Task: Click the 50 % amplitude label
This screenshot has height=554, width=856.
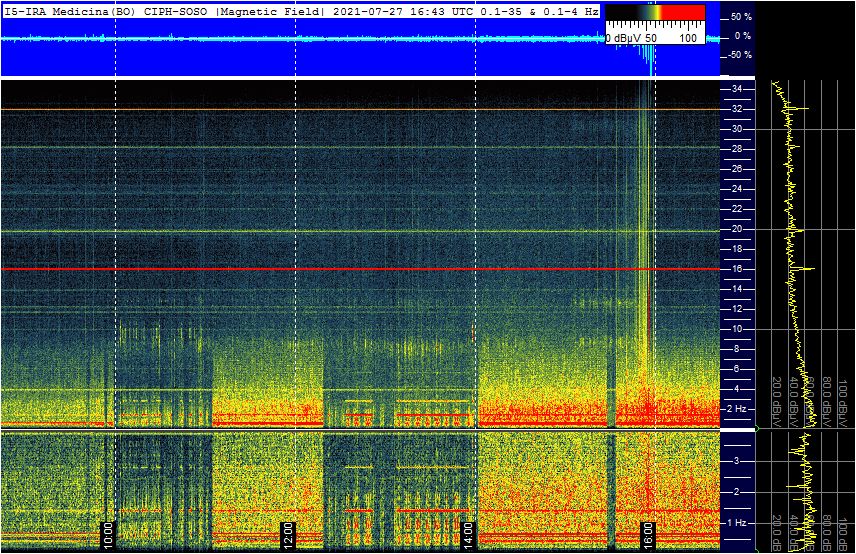Action: pos(741,17)
